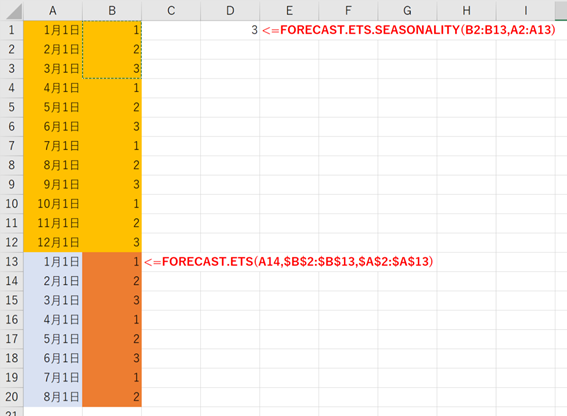
Task: Select cell A10 containing 10月1日
Action: [53, 204]
